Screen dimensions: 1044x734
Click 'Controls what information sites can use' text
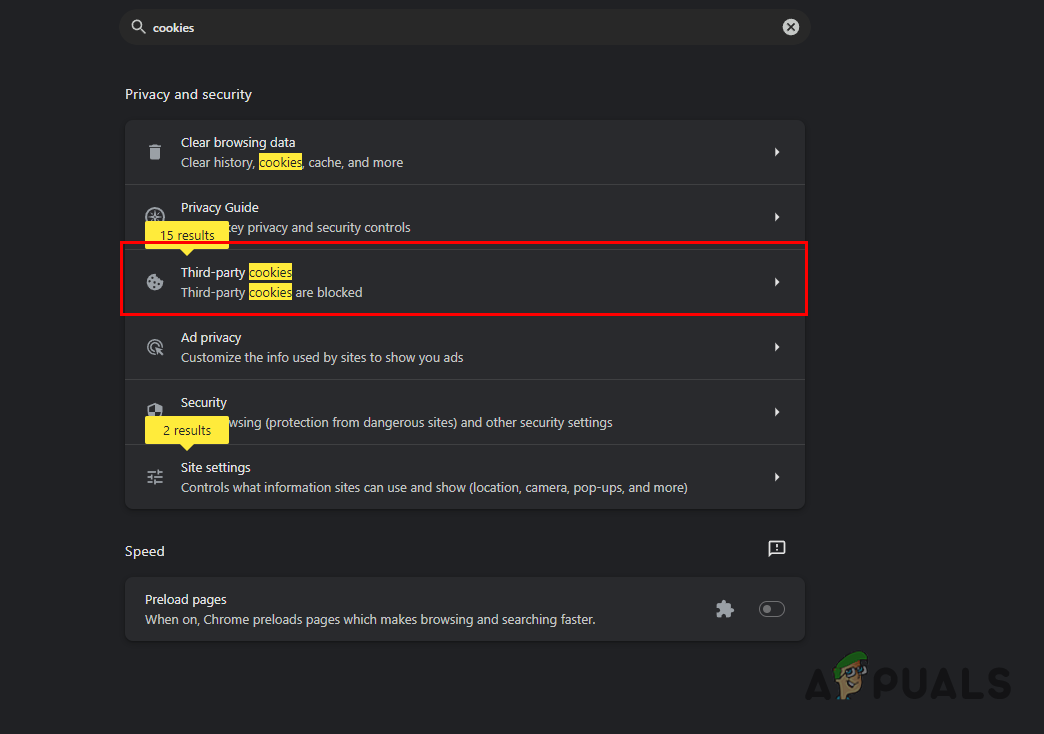pyautogui.click(x=434, y=488)
